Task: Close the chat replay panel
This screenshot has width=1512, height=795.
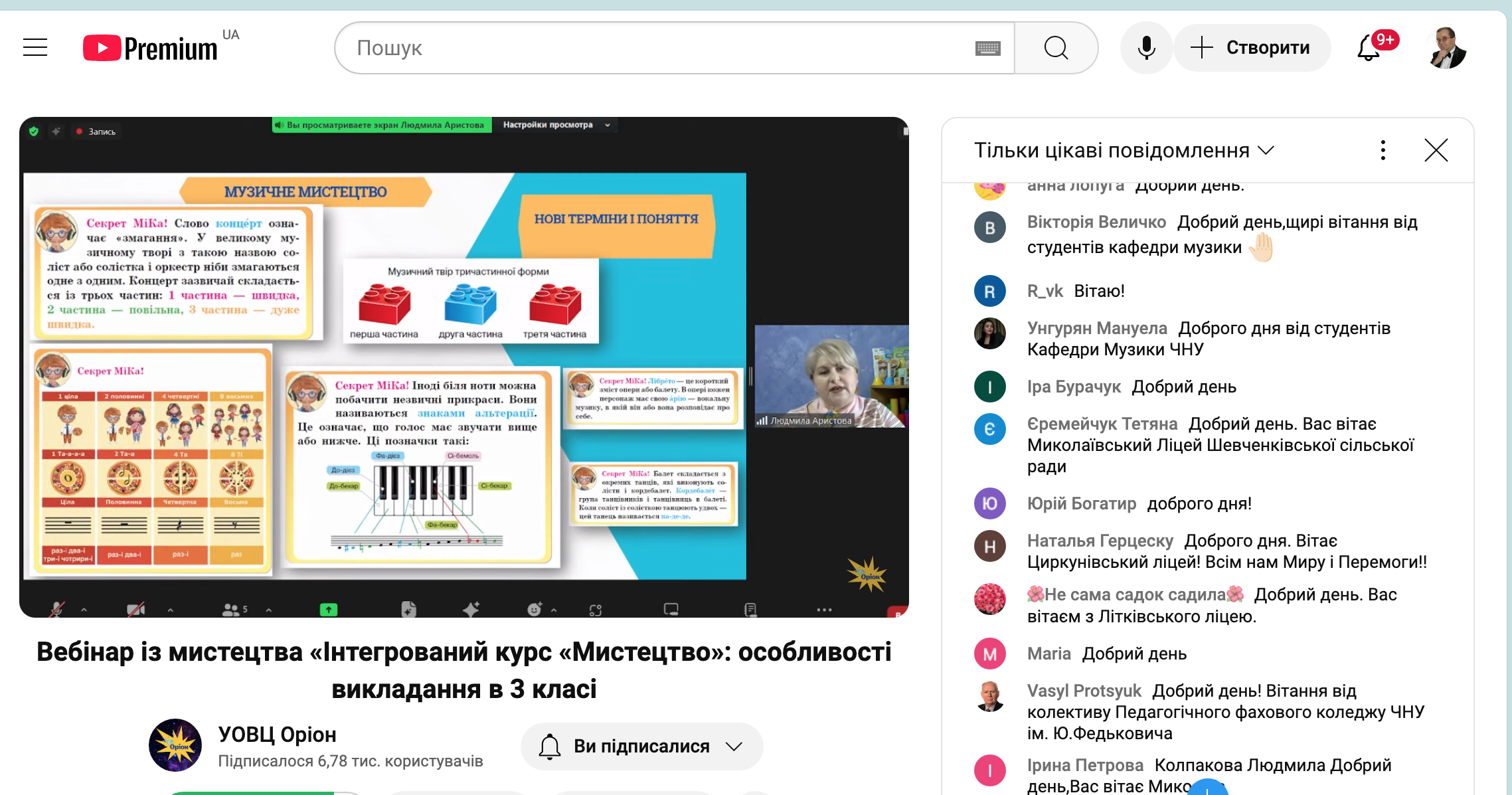Action: point(1436,151)
